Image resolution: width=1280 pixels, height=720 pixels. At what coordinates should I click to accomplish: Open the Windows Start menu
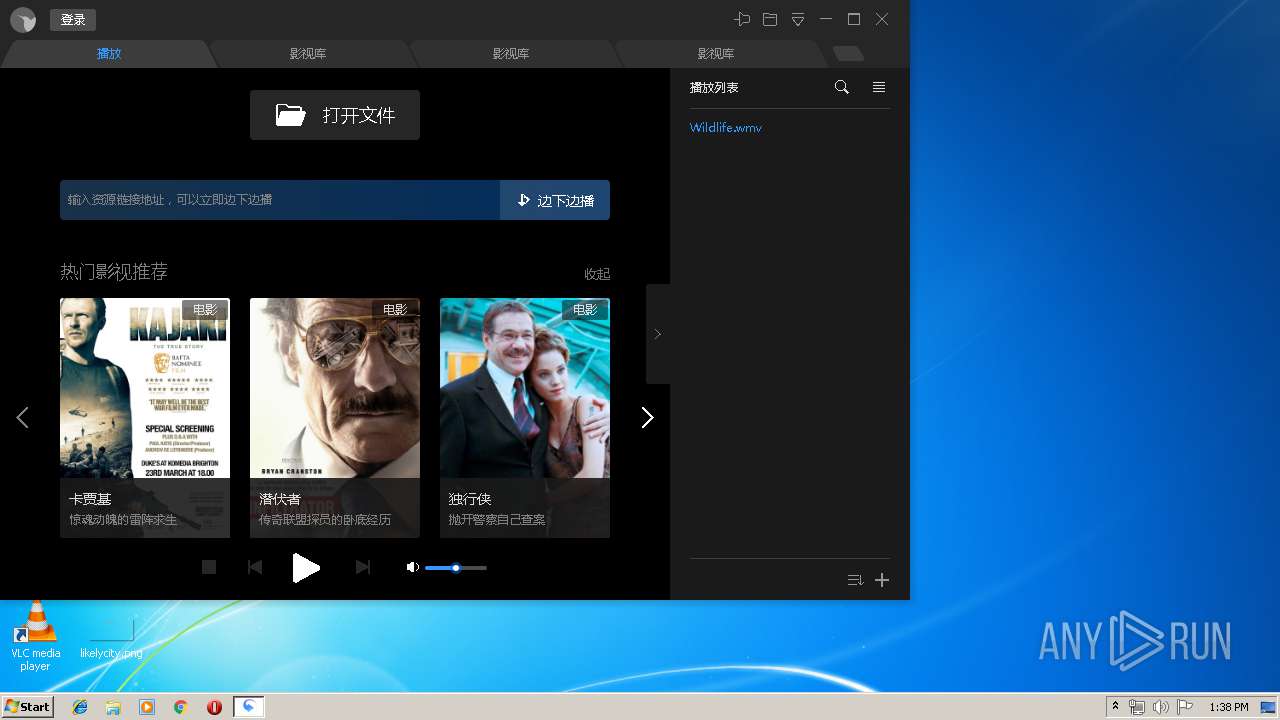28,707
